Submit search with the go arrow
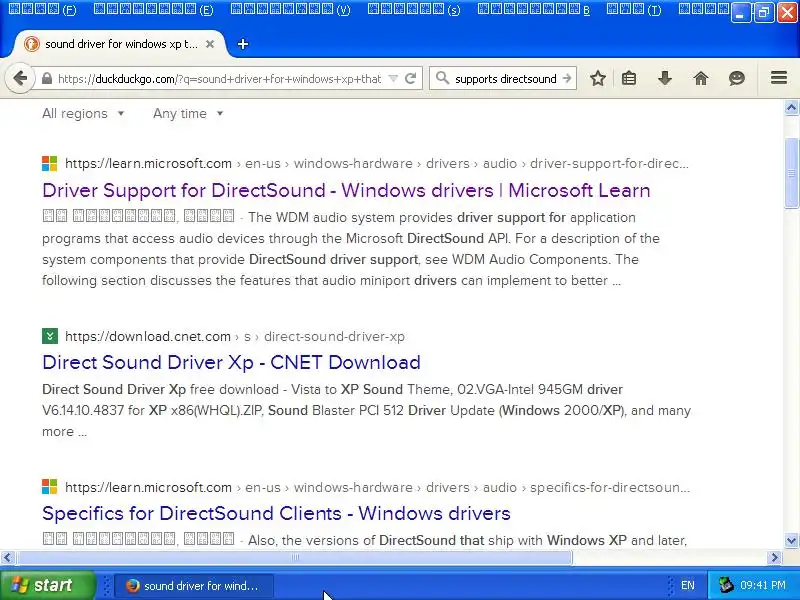Viewport: 800px width, 600px height. (567, 79)
